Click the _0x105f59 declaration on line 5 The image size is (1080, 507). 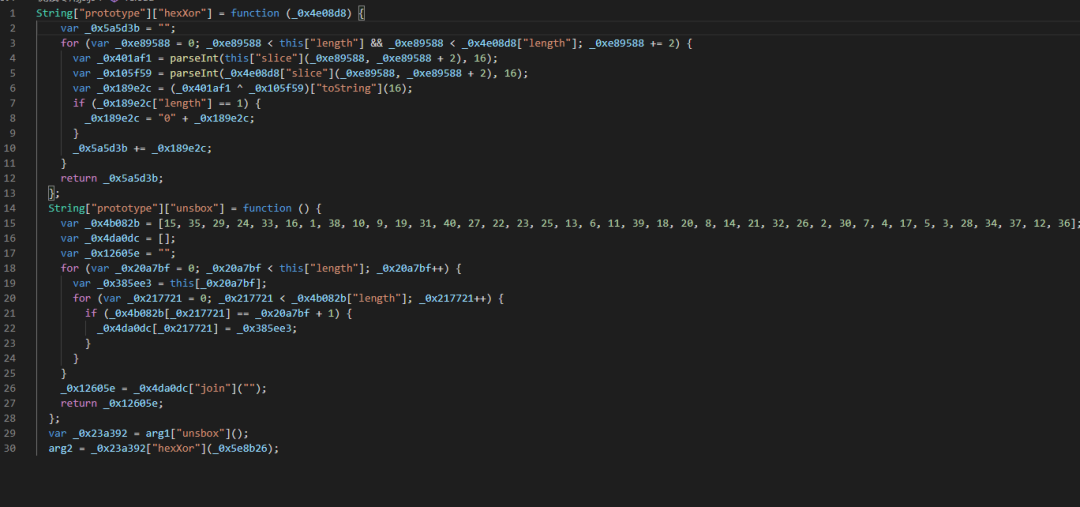[125, 73]
